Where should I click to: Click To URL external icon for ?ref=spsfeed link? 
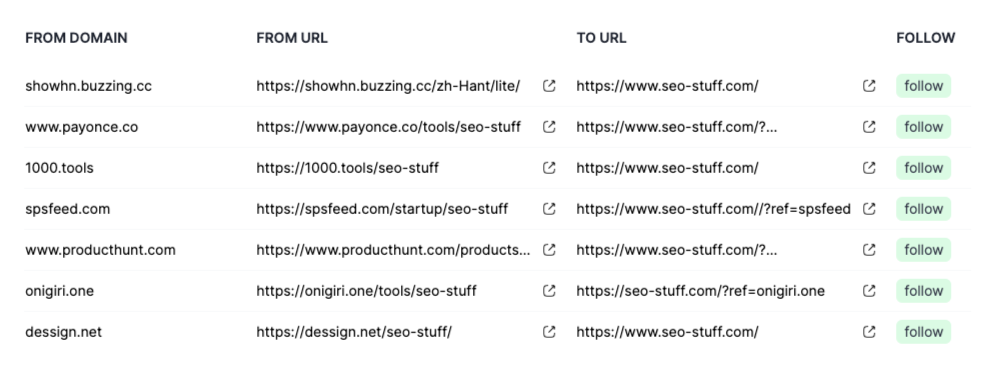coord(869,209)
